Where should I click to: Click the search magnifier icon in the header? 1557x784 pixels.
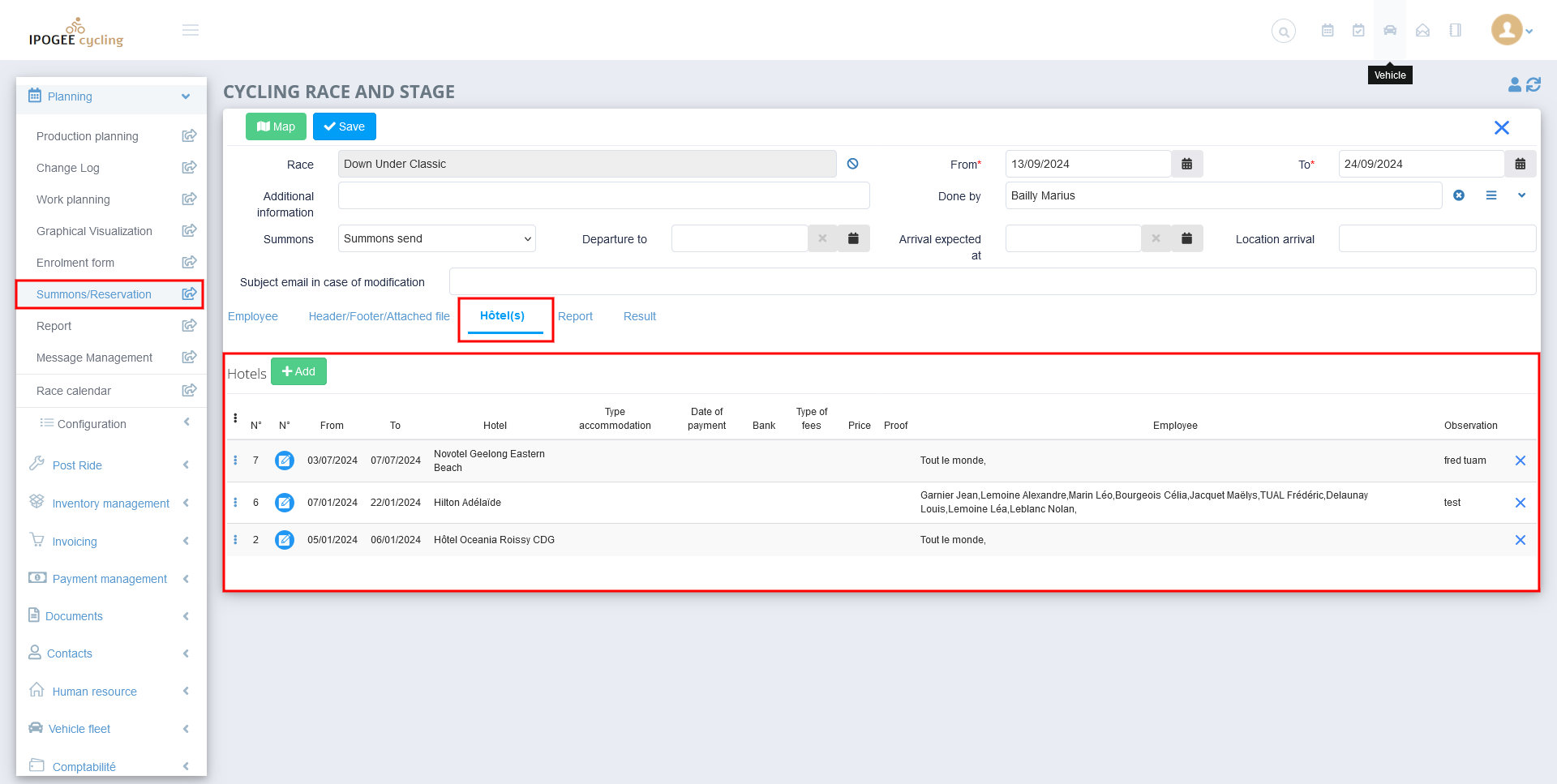(x=1284, y=32)
